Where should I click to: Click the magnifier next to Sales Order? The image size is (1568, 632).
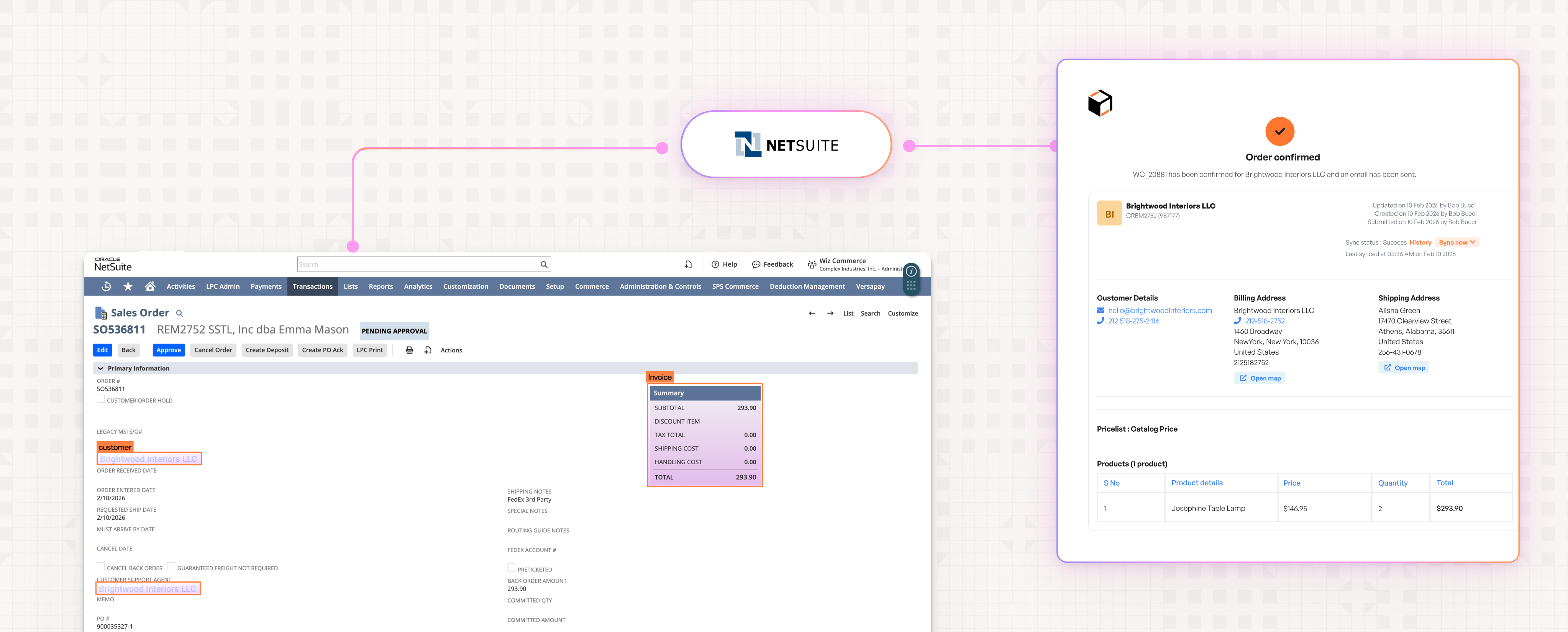point(180,314)
